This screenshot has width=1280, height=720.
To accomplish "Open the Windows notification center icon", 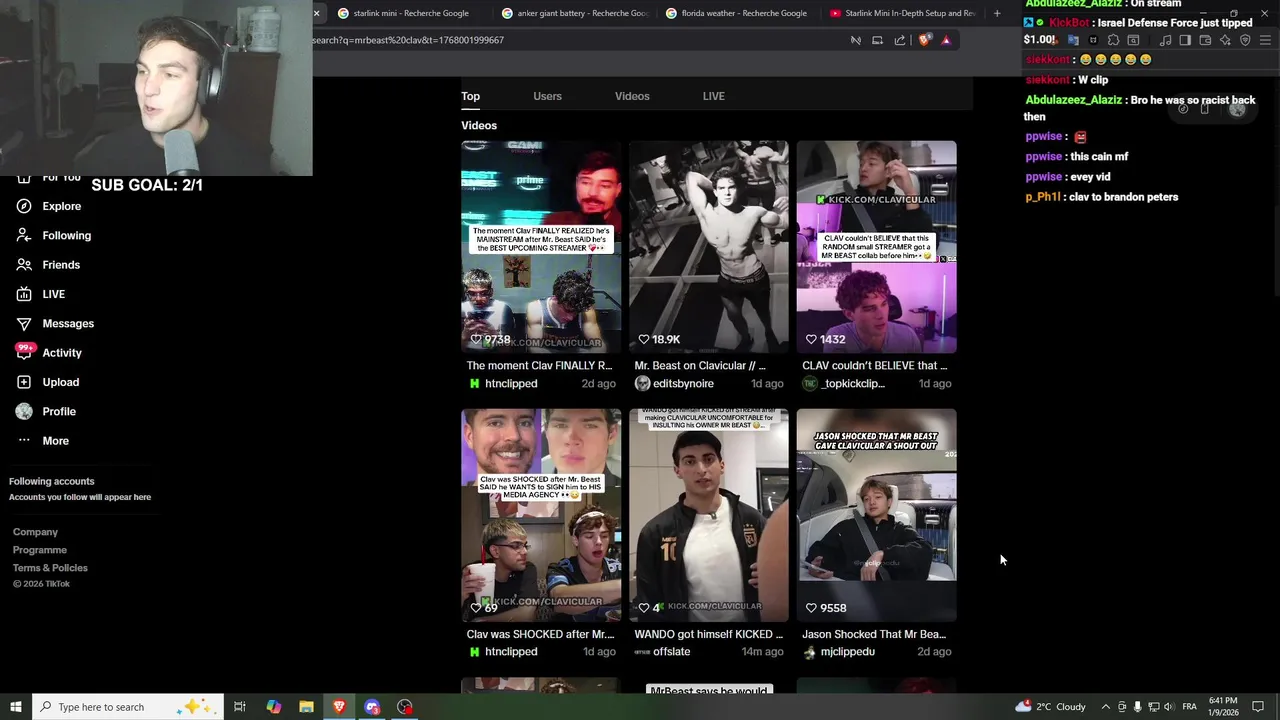I will (x=1258, y=707).
